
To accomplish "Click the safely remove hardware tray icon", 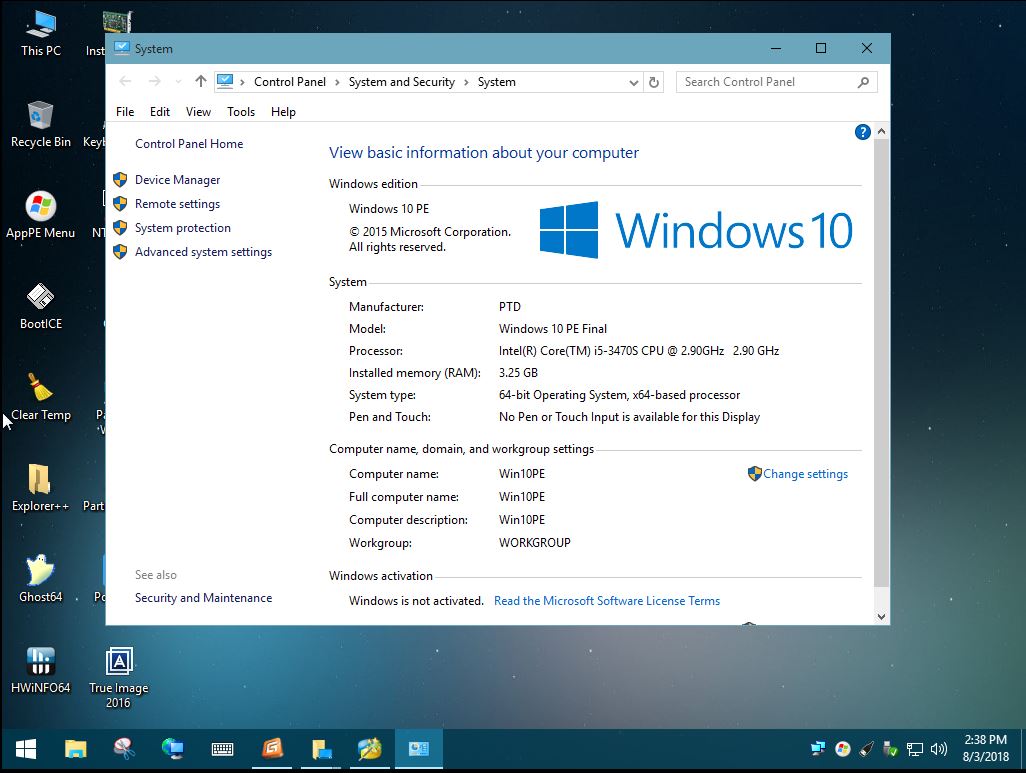I will (890, 749).
